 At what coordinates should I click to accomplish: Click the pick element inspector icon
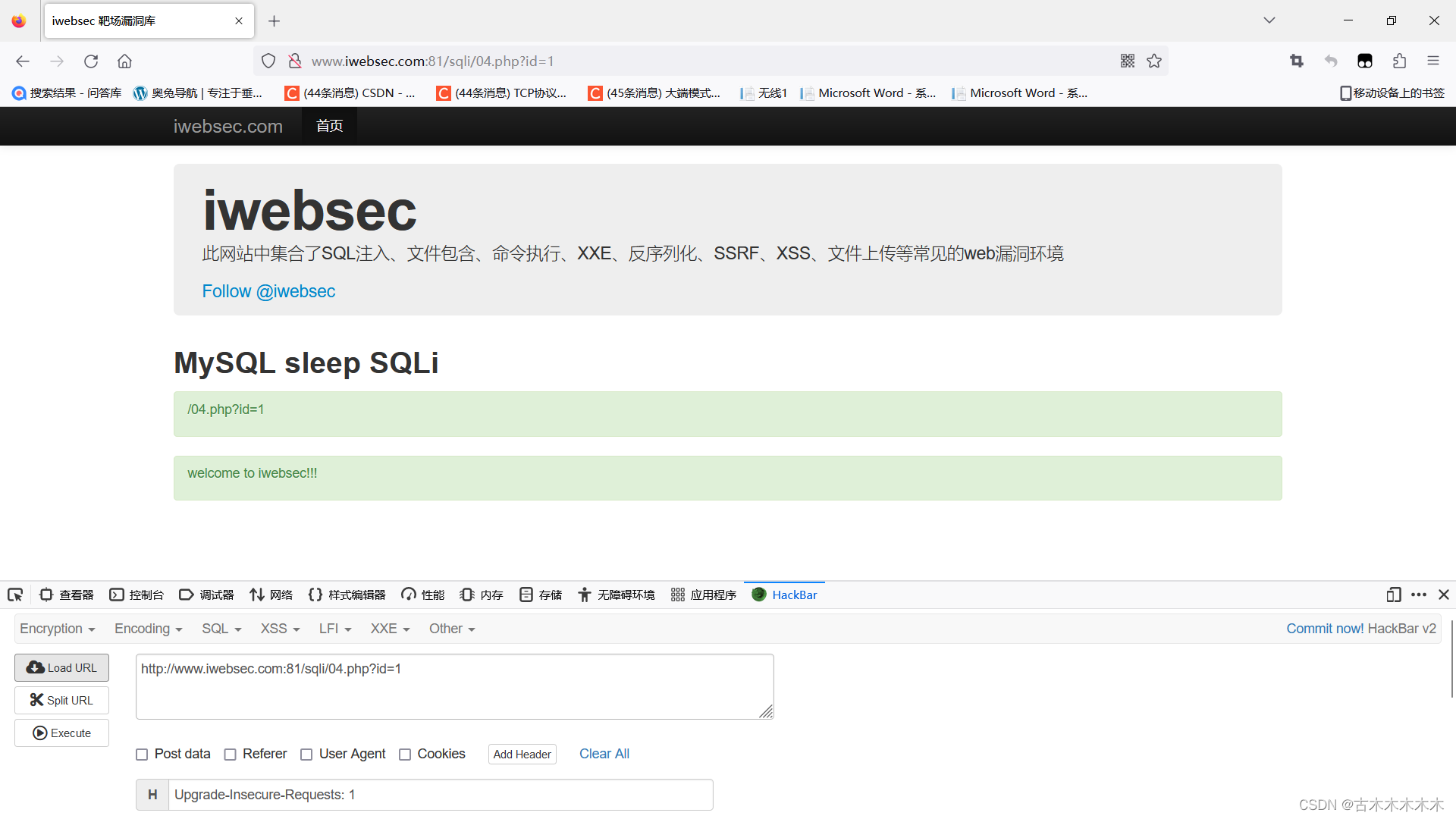coord(15,595)
